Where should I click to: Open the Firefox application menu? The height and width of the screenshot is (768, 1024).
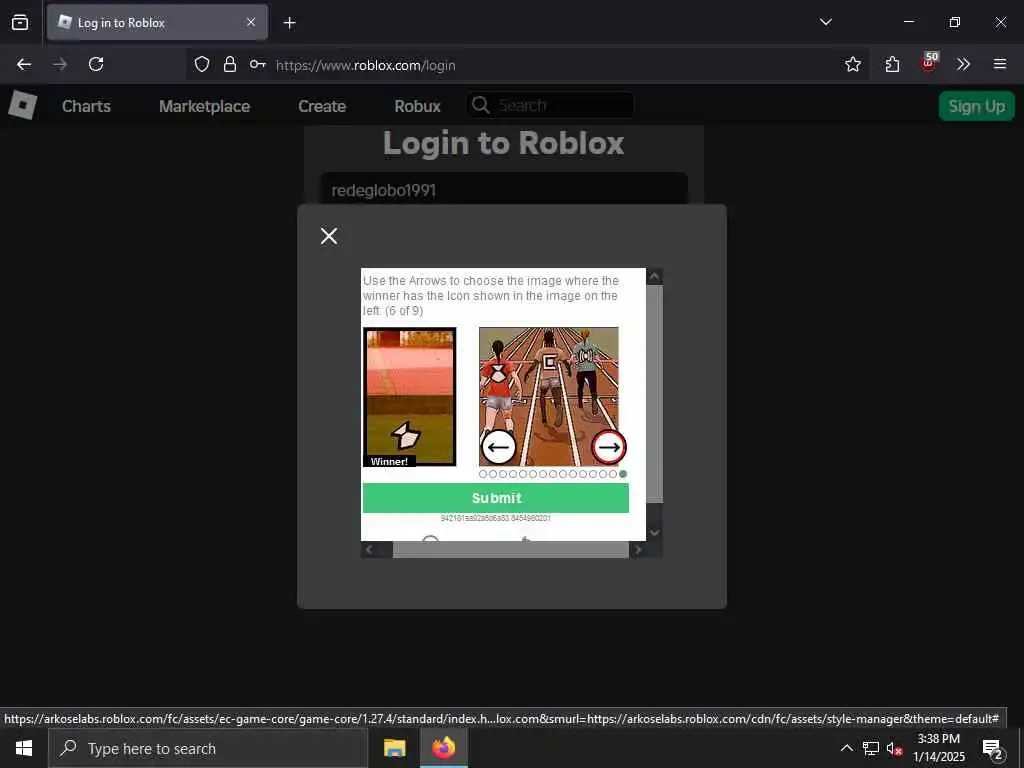999,64
